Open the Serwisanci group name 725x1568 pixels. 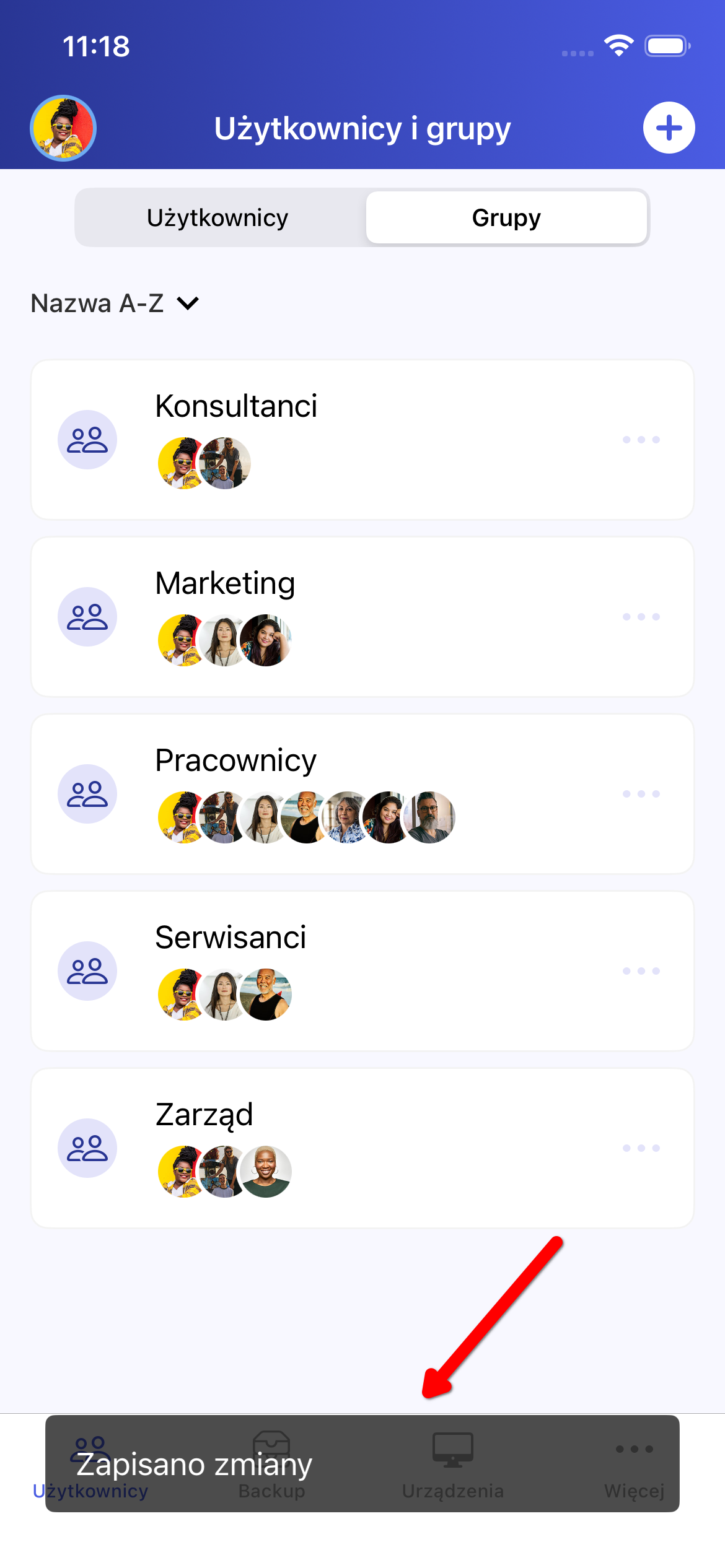click(x=231, y=938)
